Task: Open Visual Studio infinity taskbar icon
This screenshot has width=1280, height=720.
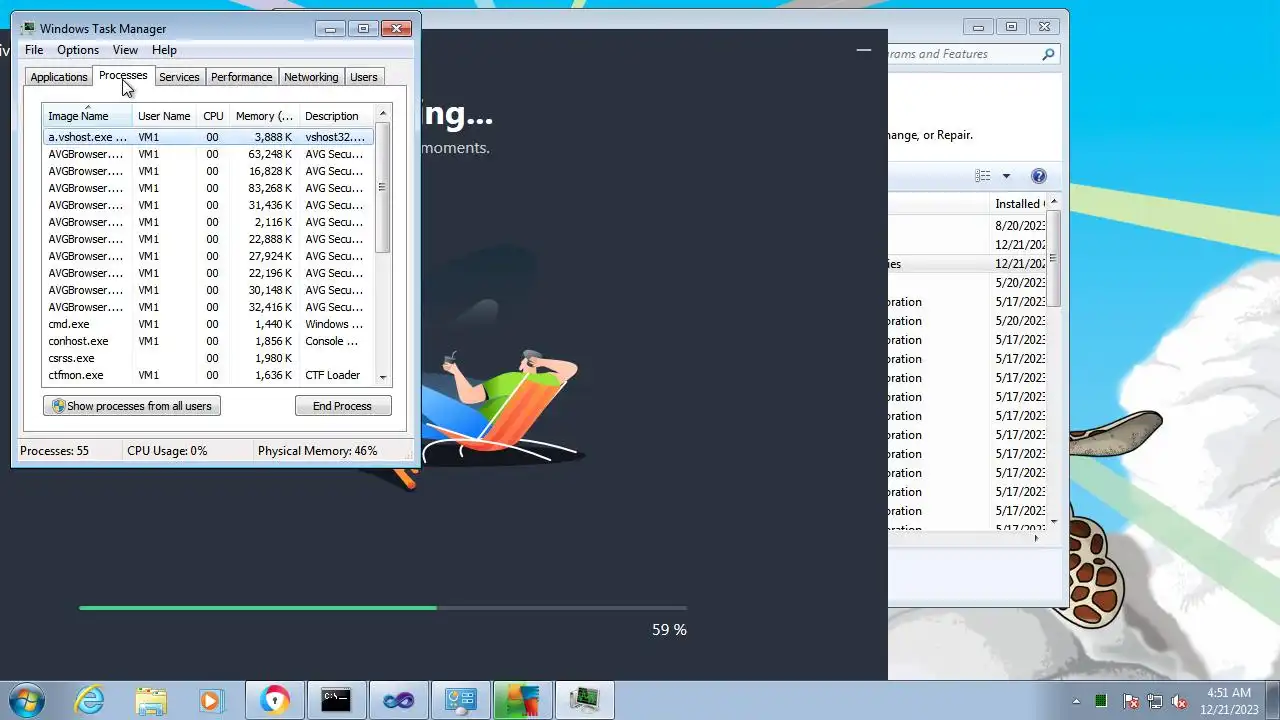Action: tap(398, 700)
